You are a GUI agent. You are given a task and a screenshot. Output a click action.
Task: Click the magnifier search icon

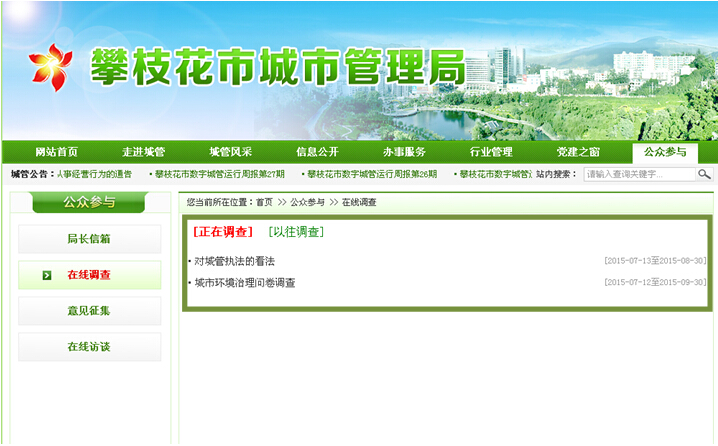[704, 174]
